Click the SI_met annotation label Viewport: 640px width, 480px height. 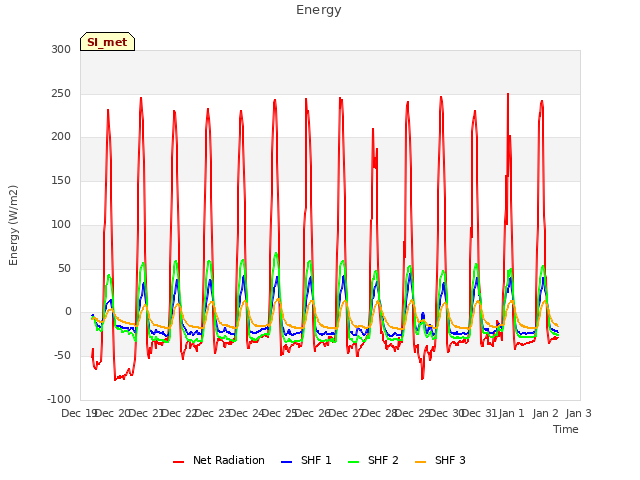tap(107, 42)
